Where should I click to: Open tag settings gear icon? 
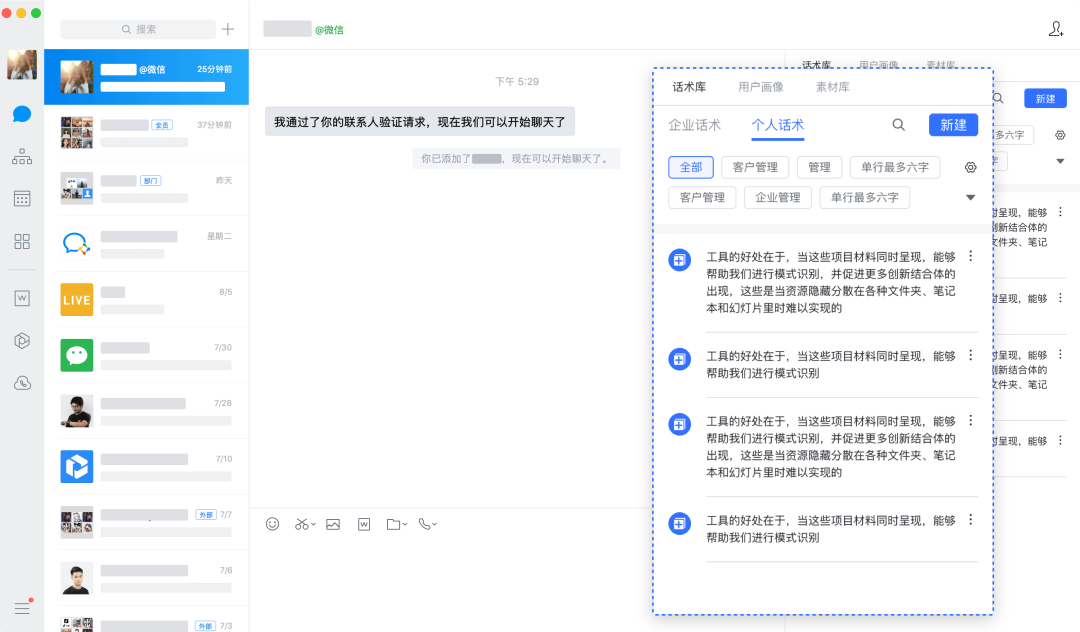pos(970,167)
